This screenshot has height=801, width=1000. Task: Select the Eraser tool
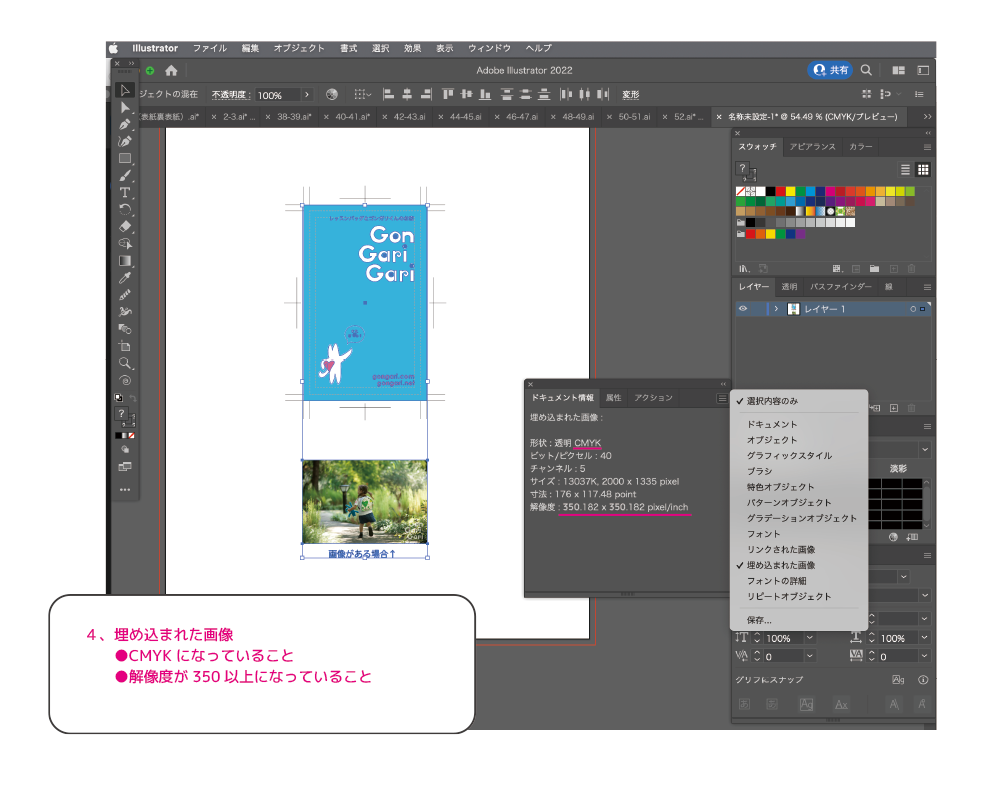pyautogui.click(x=125, y=226)
